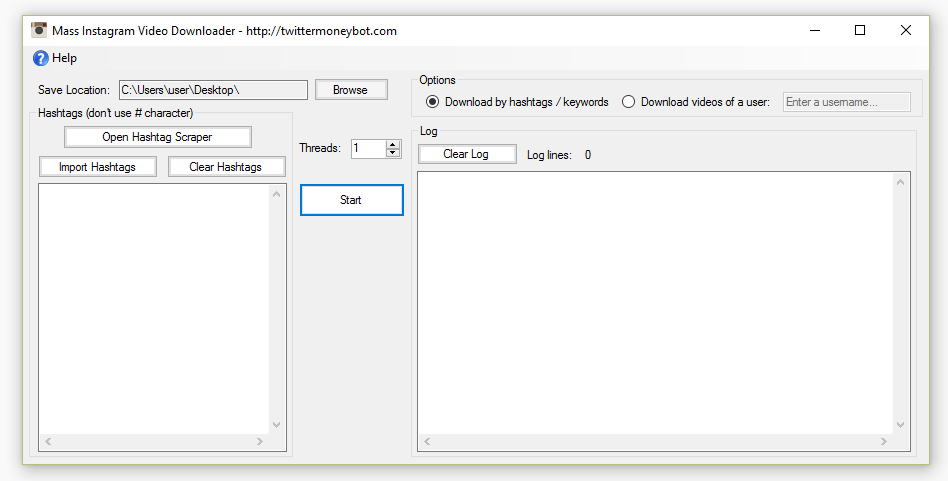Click the Save Location path field
The image size is (948, 481).
click(212, 90)
